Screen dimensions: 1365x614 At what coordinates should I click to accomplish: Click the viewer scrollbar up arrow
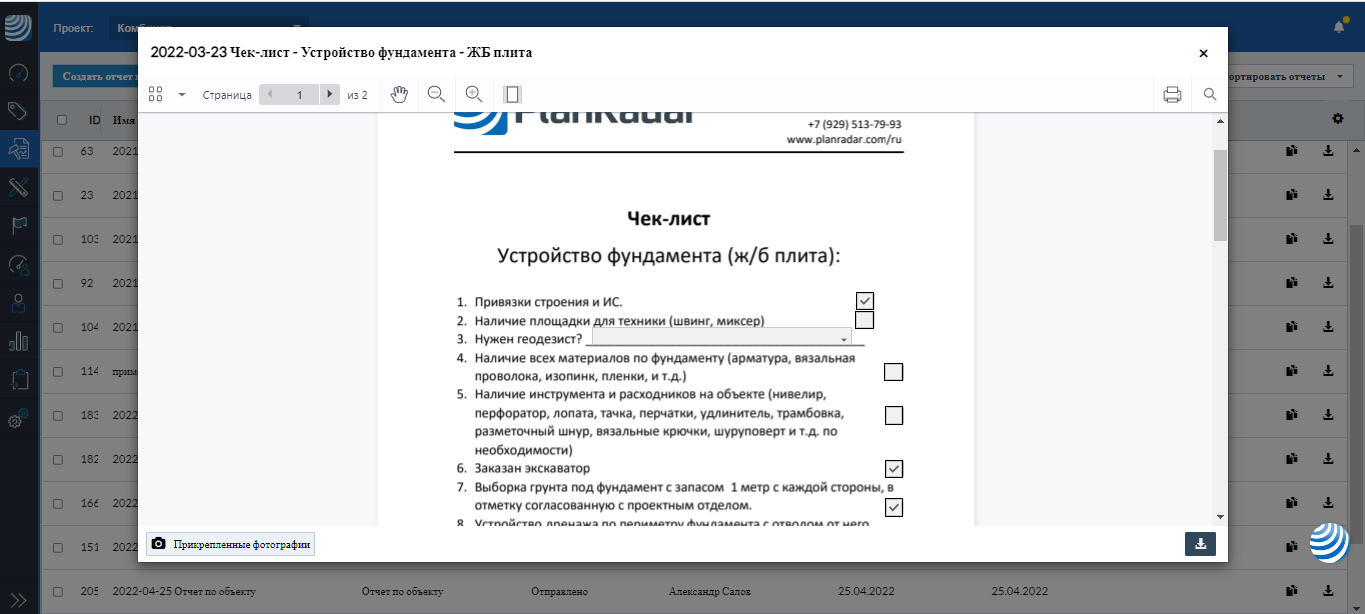(x=1220, y=121)
